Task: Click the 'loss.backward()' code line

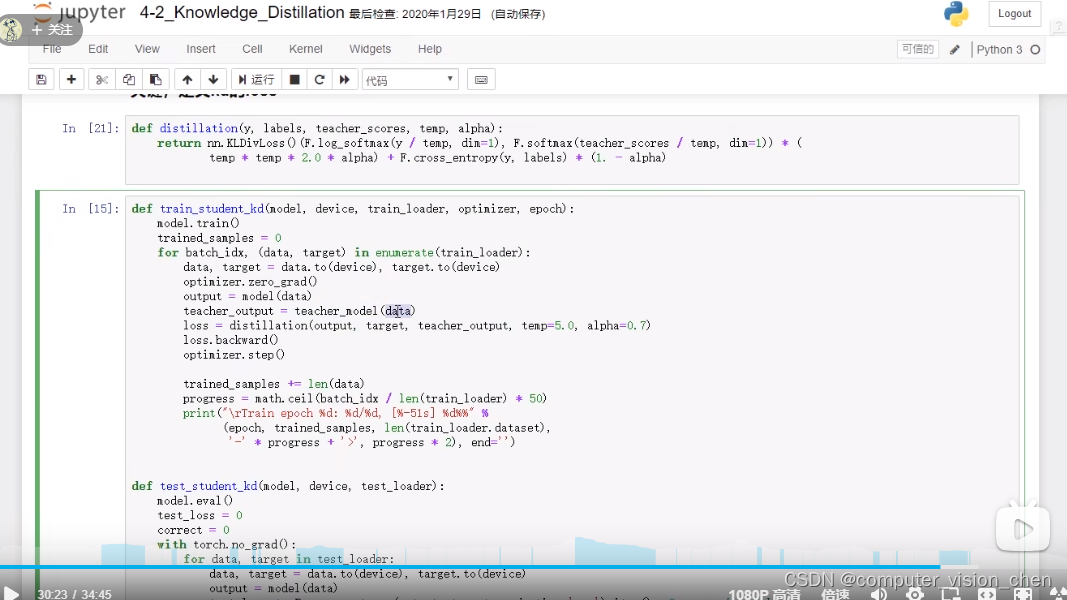Action: (x=230, y=340)
